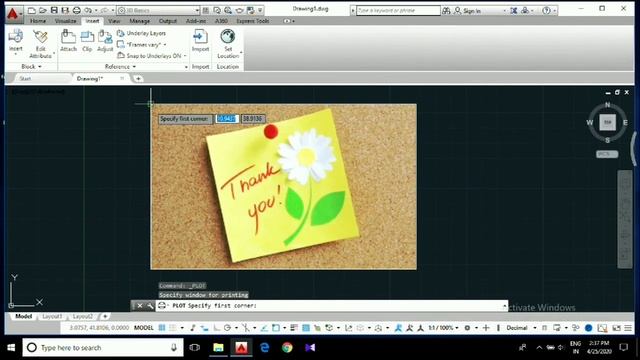The image size is (640, 360).
Task: Open Google Chrome from the taskbar
Action: (x=287, y=348)
